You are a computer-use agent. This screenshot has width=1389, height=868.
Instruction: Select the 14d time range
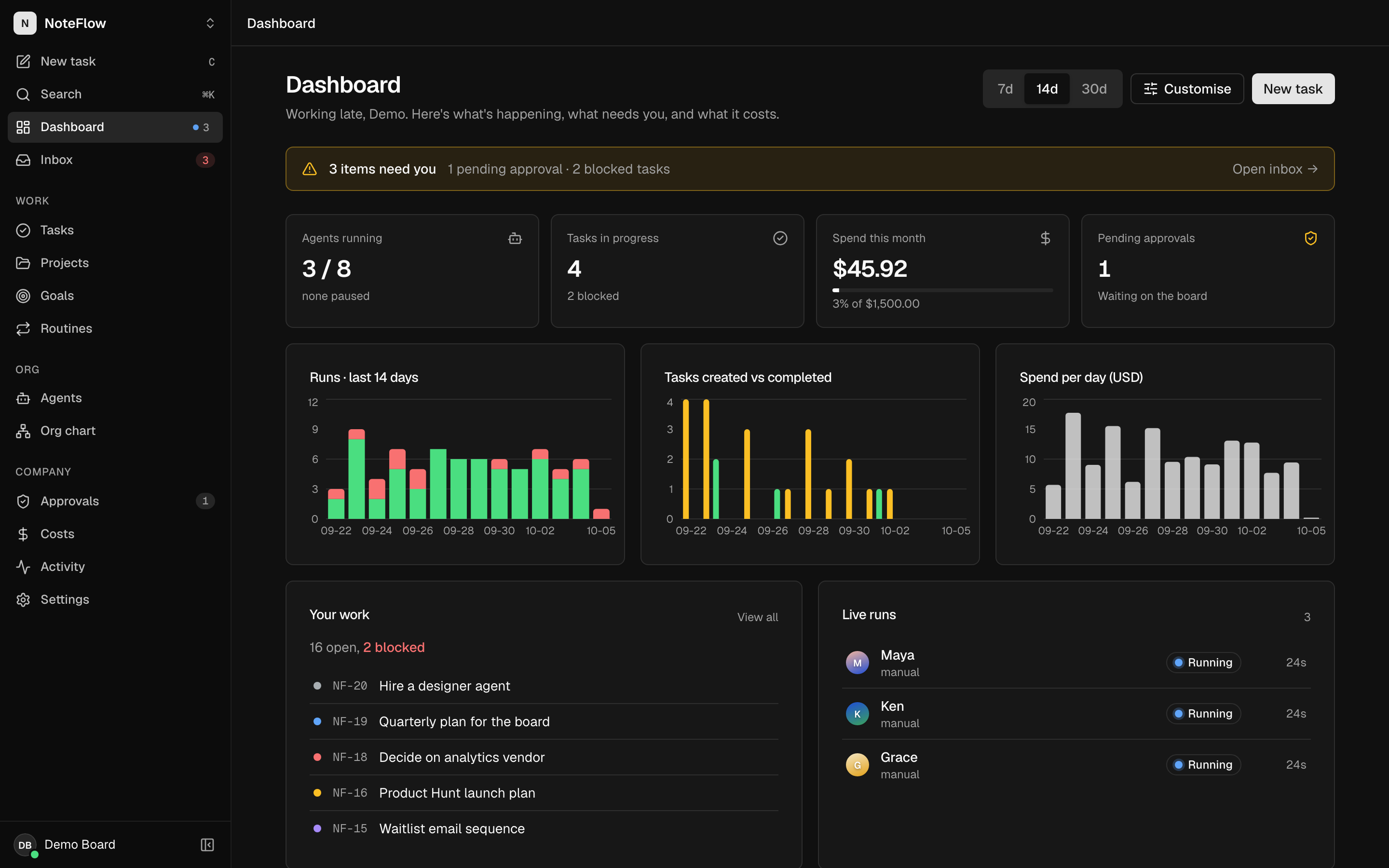point(1047,89)
